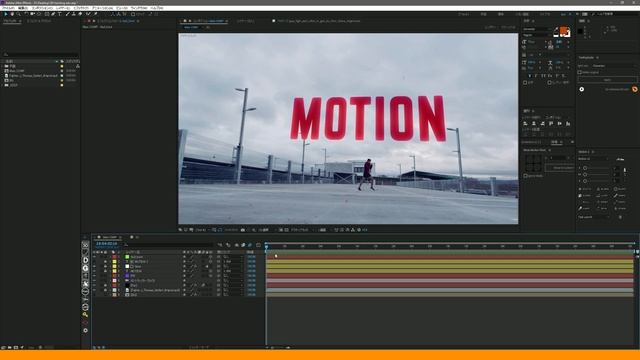Click the yellow label swatch of MOTION 2 layer
Screen dimensions: 640x360
tap(114, 261)
